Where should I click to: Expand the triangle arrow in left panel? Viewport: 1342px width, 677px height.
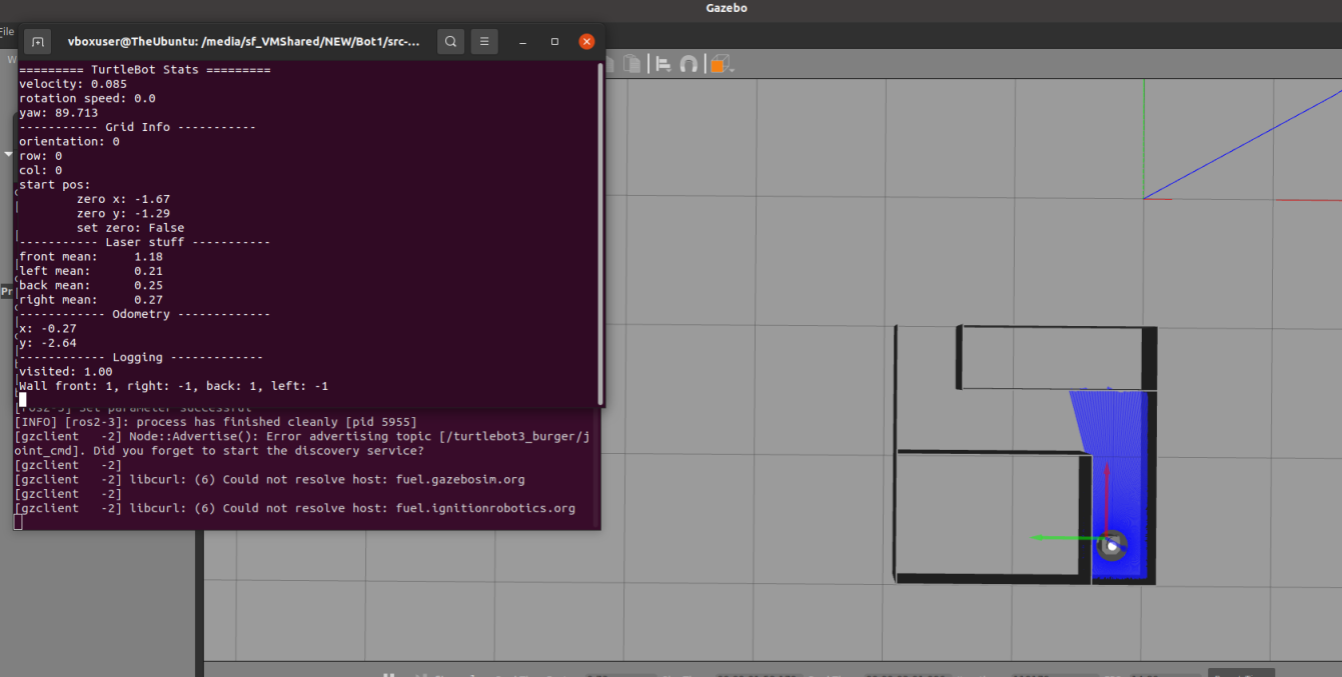[8, 155]
